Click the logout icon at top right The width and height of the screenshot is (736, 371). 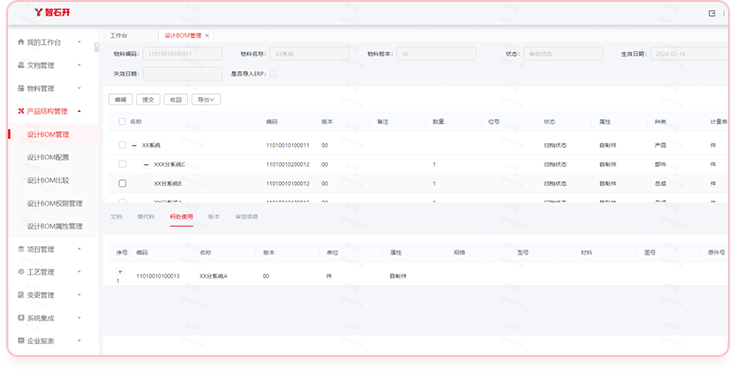coord(712,13)
